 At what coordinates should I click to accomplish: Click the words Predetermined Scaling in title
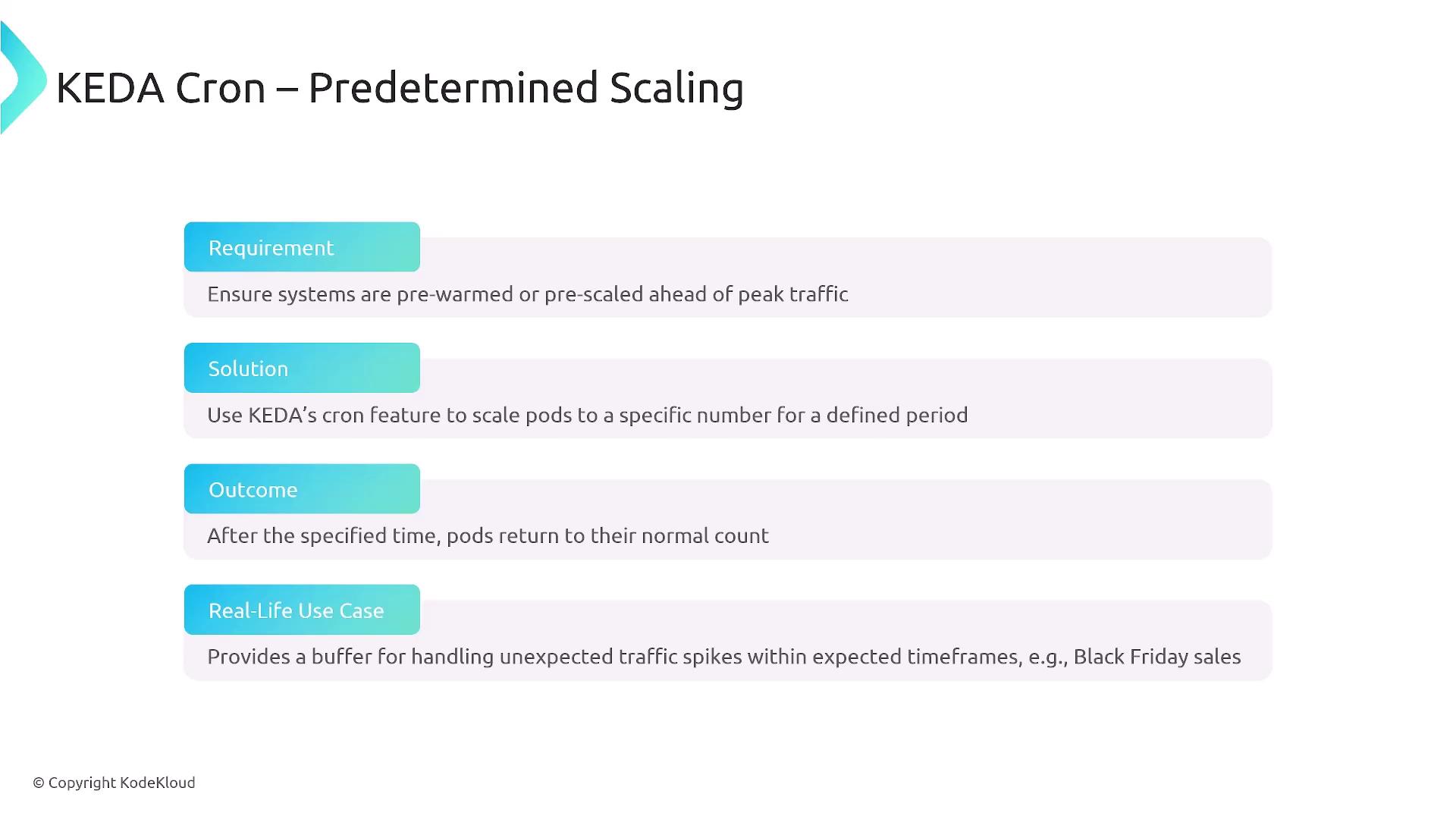[526, 88]
